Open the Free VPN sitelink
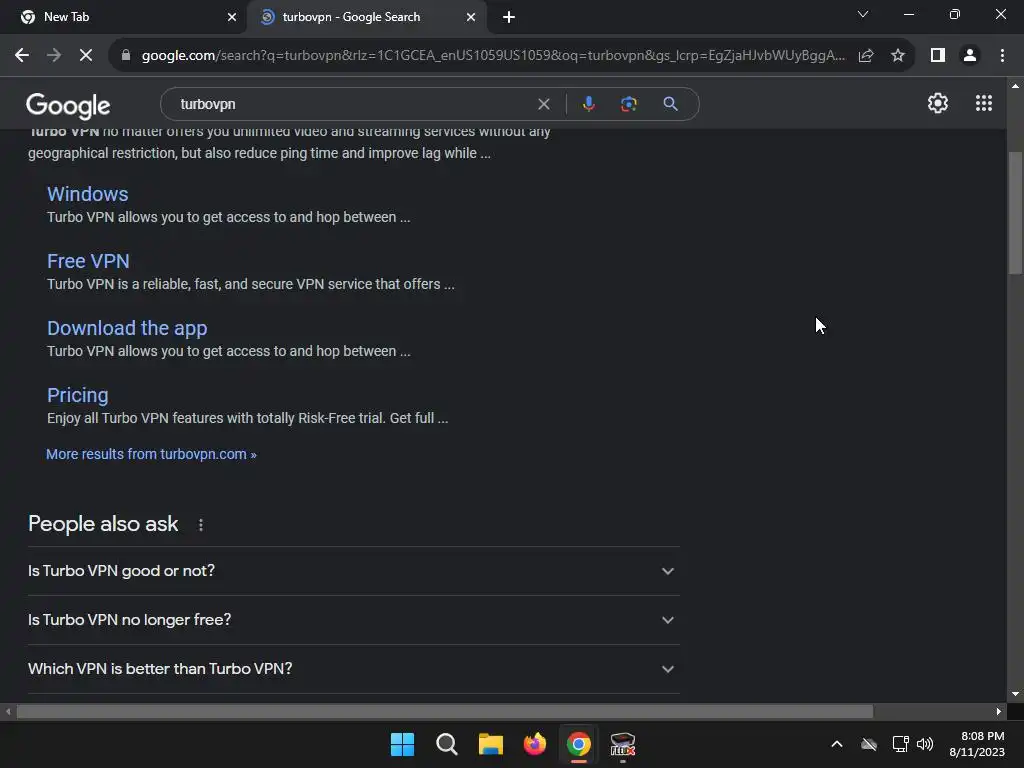Image resolution: width=1024 pixels, height=768 pixels. coord(88,261)
